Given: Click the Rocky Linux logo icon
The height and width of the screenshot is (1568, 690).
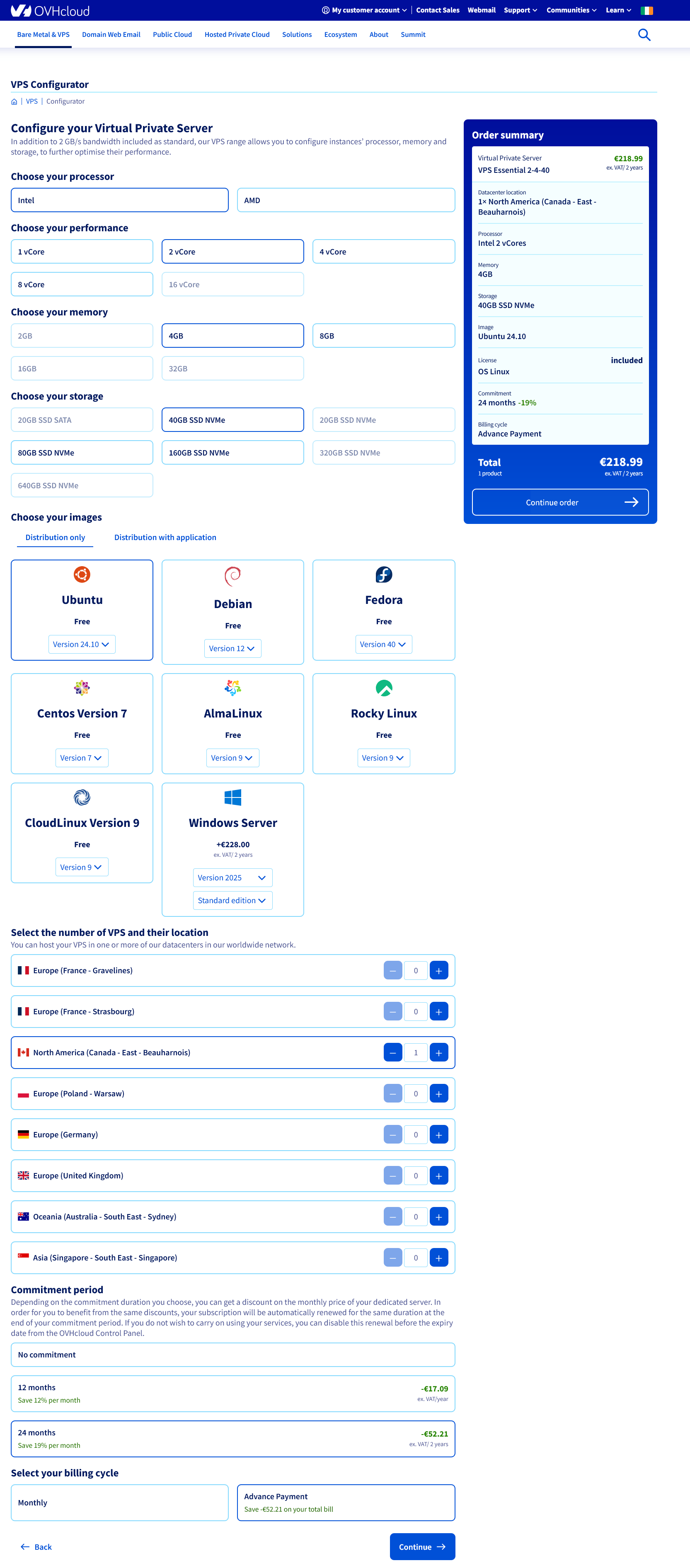Looking at the screenshot, I should click(384, 688).
